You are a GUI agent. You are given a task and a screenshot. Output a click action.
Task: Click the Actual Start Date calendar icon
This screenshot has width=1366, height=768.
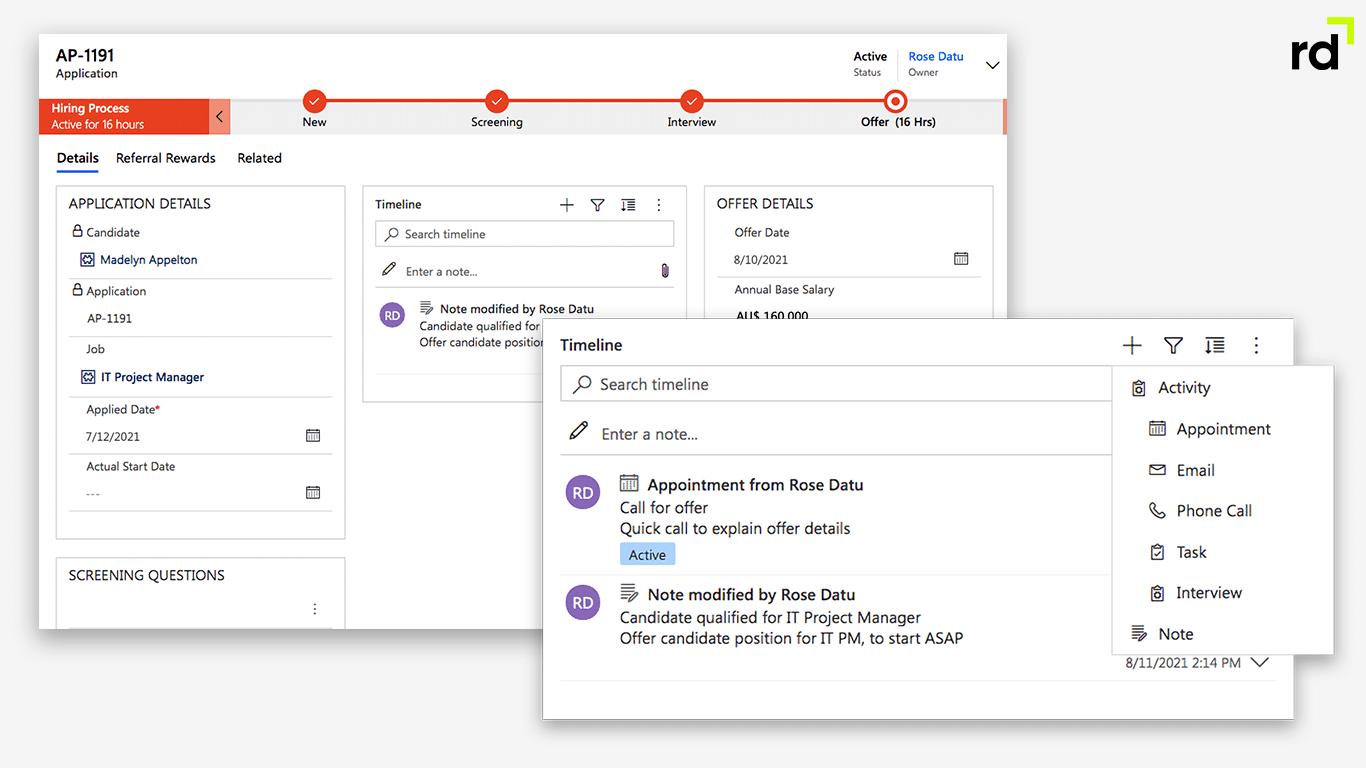coord(313,493)
